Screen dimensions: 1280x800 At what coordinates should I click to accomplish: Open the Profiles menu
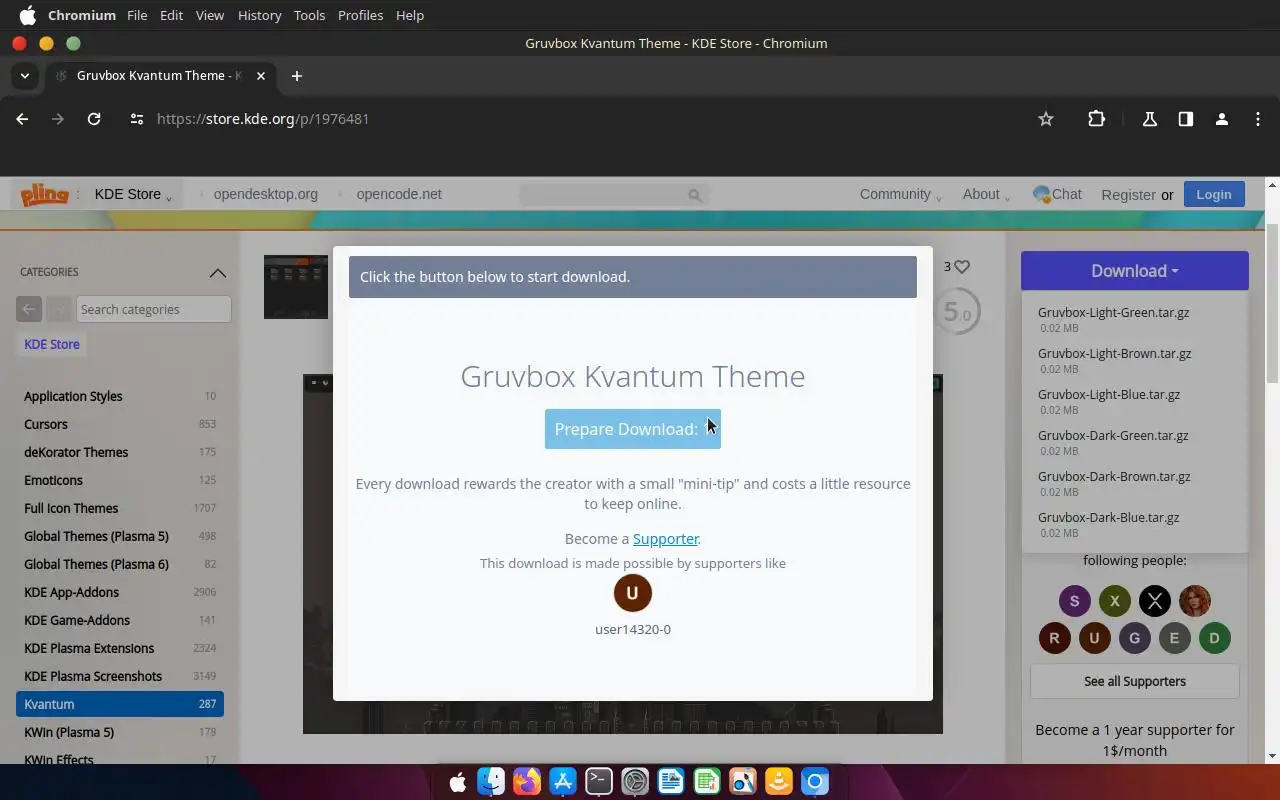(360, 15)
